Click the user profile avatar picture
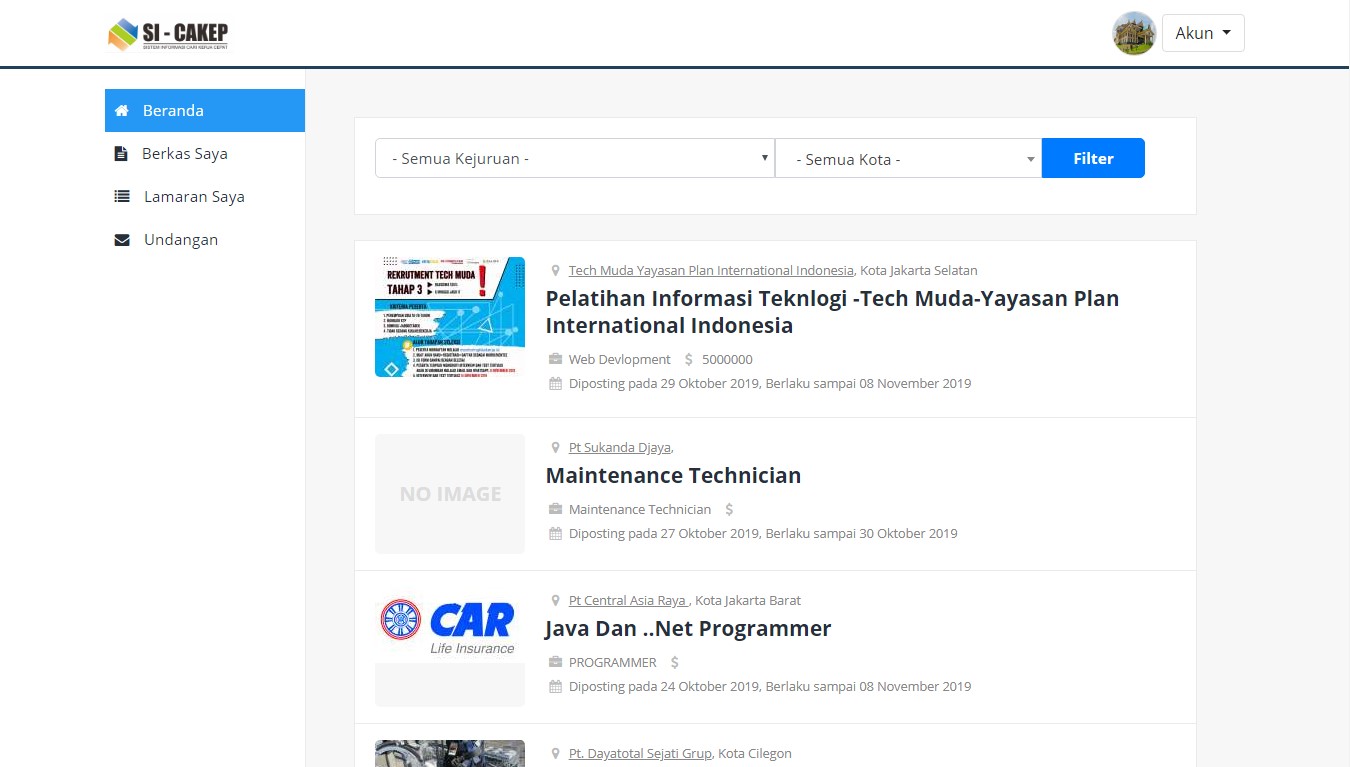This screenshot has height=767, width=1350. (1134, 33)
